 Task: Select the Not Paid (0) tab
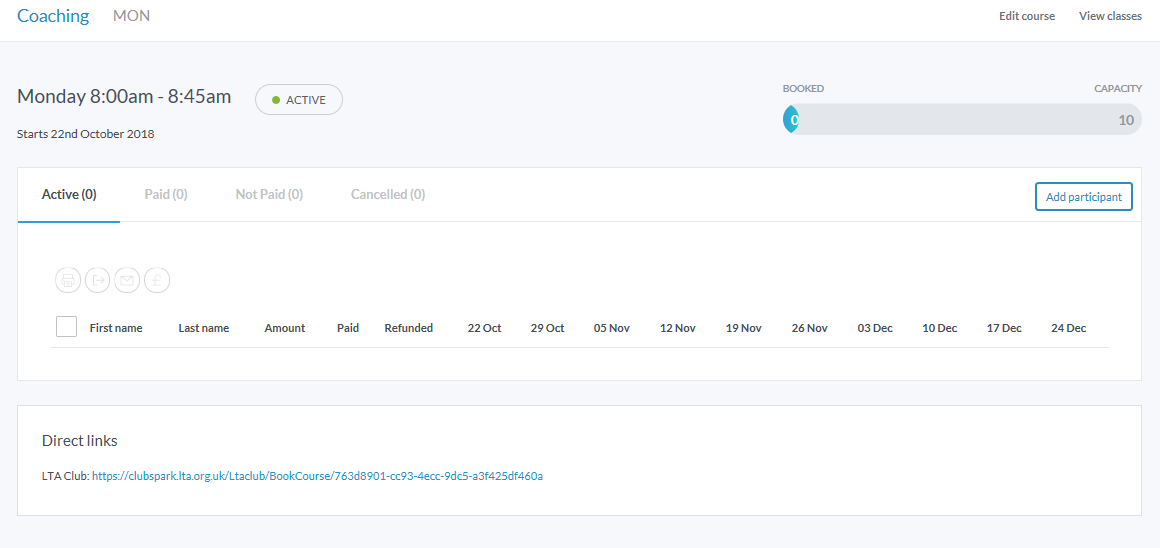click(x=269, y=195)
